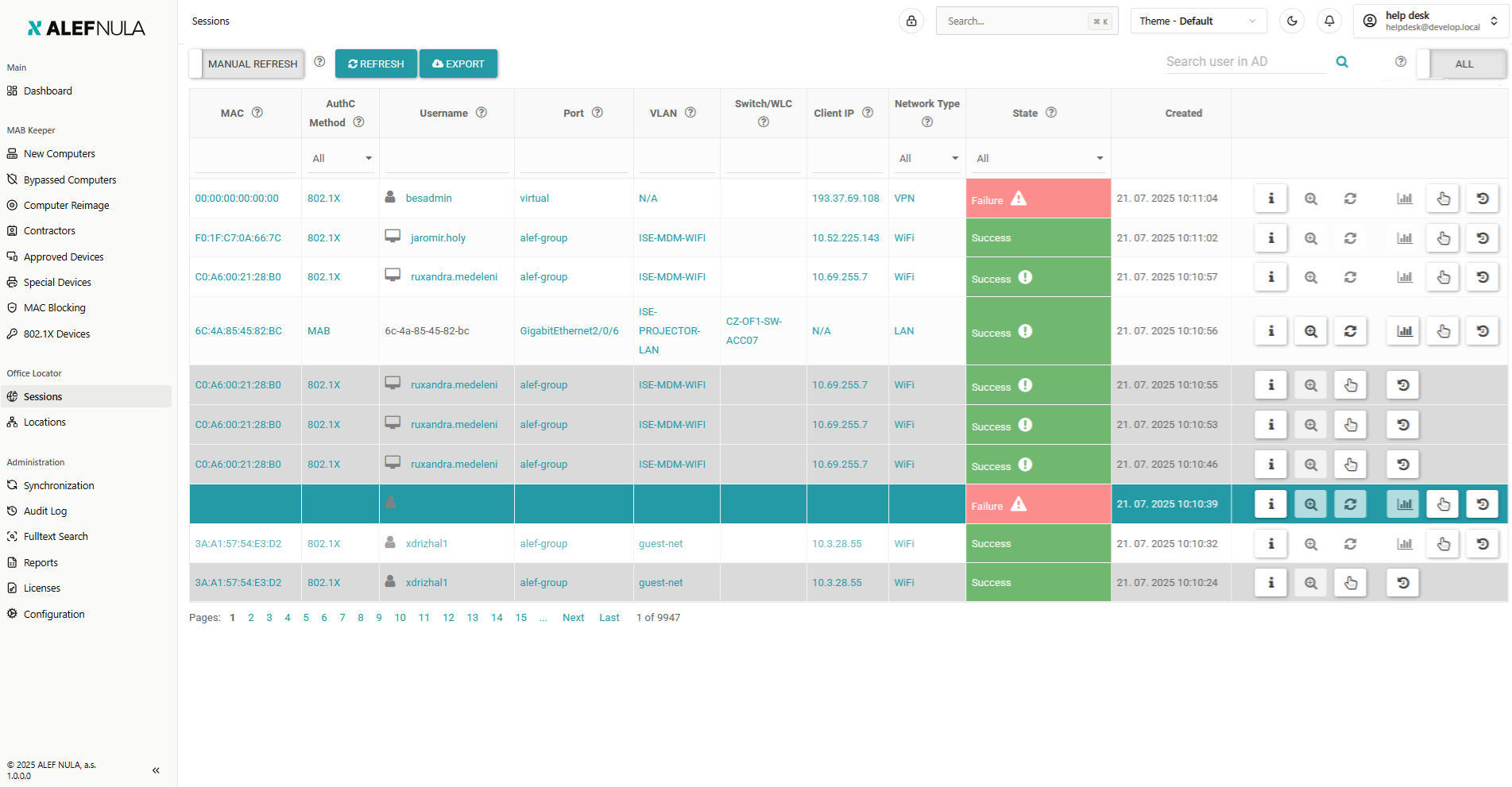Click the help icon beside MAC column header

point(257,113)
